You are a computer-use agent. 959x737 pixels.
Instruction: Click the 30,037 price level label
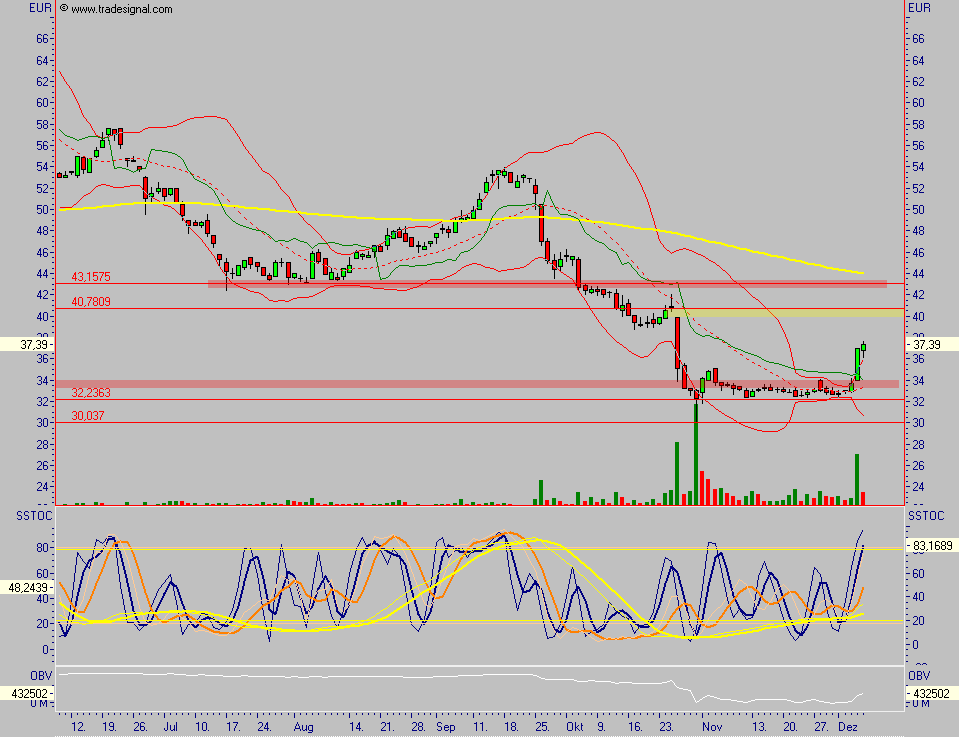pyautogui.click(x=87, y=416)
